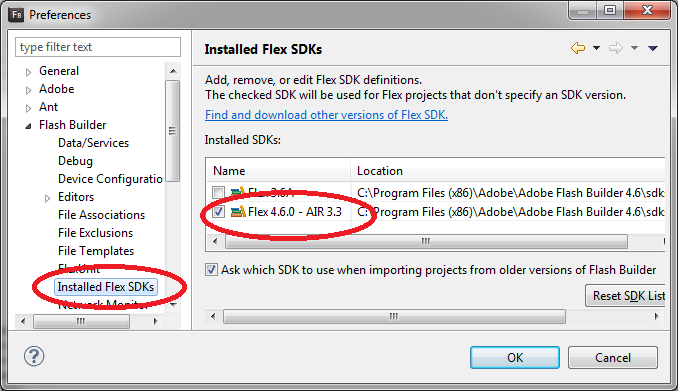
Task: Check the first SDK checkbox in list
Action: pos(218,192)
